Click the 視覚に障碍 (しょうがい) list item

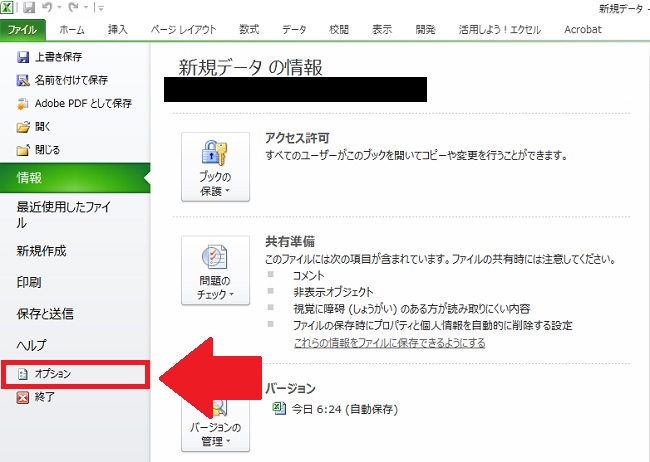(x=411, y=309)
